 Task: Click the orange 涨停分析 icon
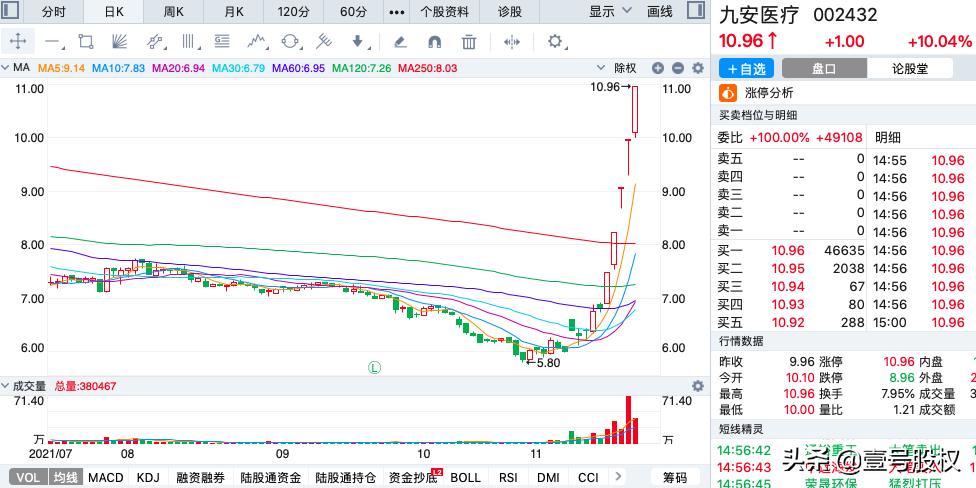pyautogui.click(x=728, y=93)
